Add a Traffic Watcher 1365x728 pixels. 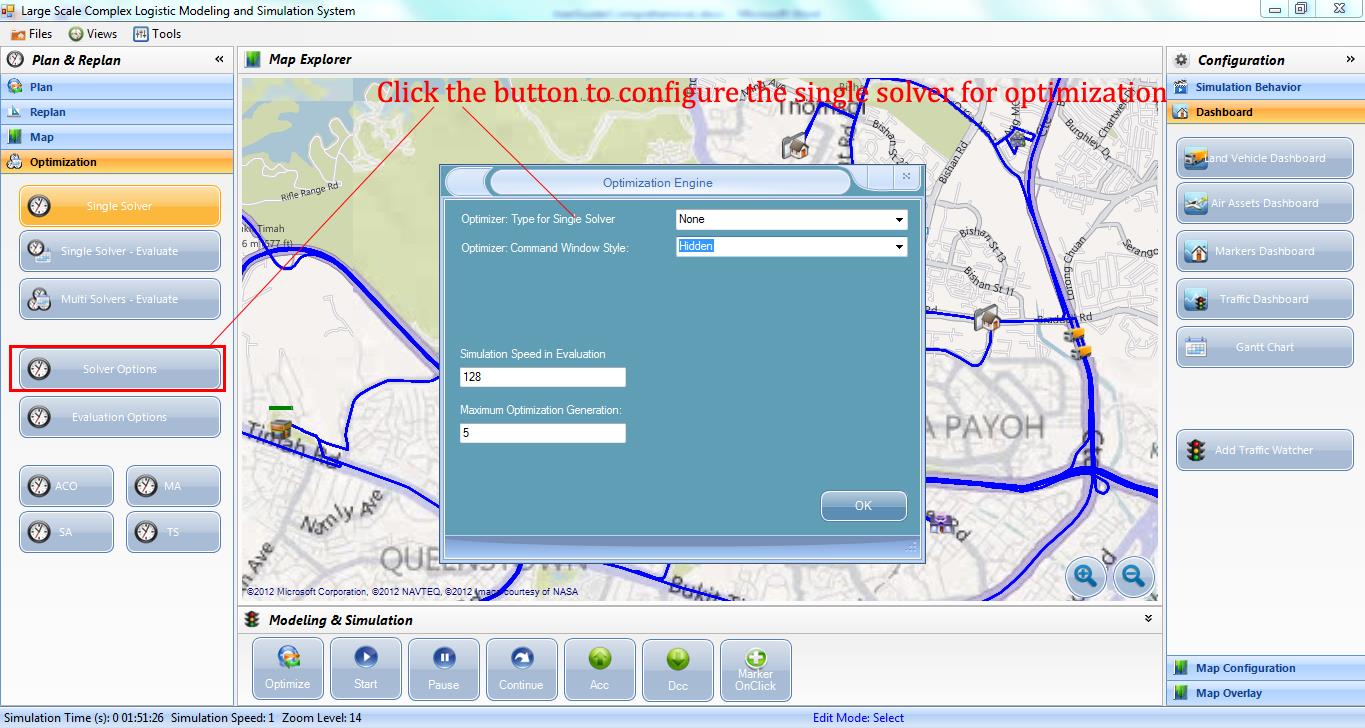1264,450
